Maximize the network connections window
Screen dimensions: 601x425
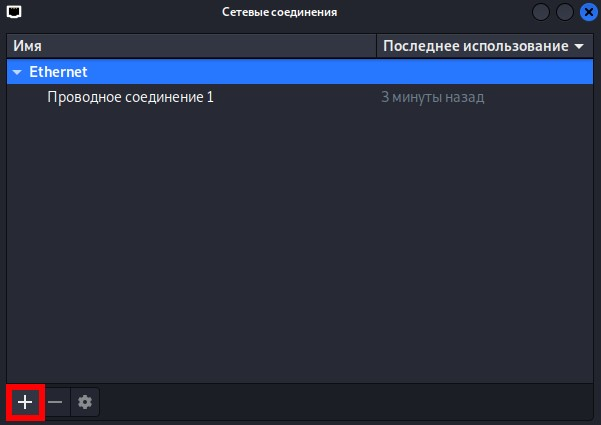pyautogui.click(x=565, y=12)
